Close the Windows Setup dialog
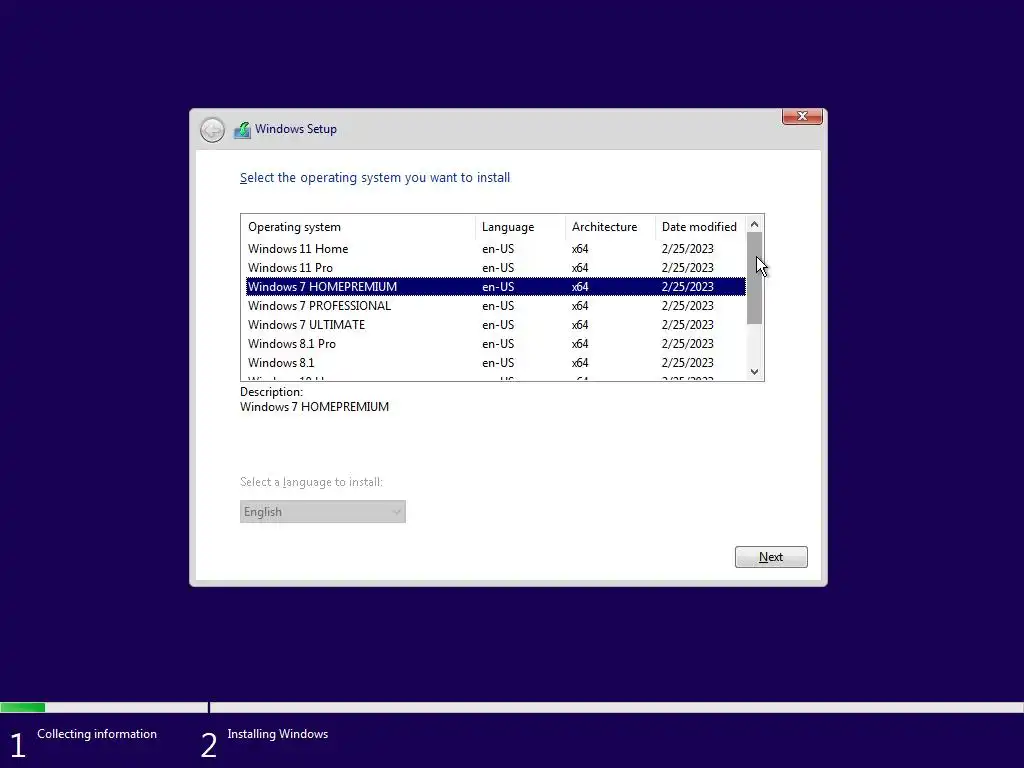 tap(802, 116)
